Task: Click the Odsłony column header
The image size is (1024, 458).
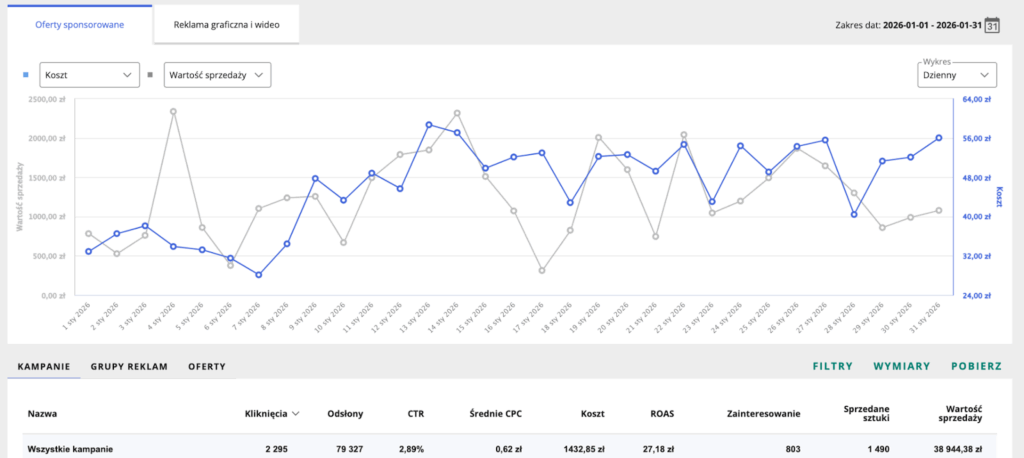Action: 345,412
